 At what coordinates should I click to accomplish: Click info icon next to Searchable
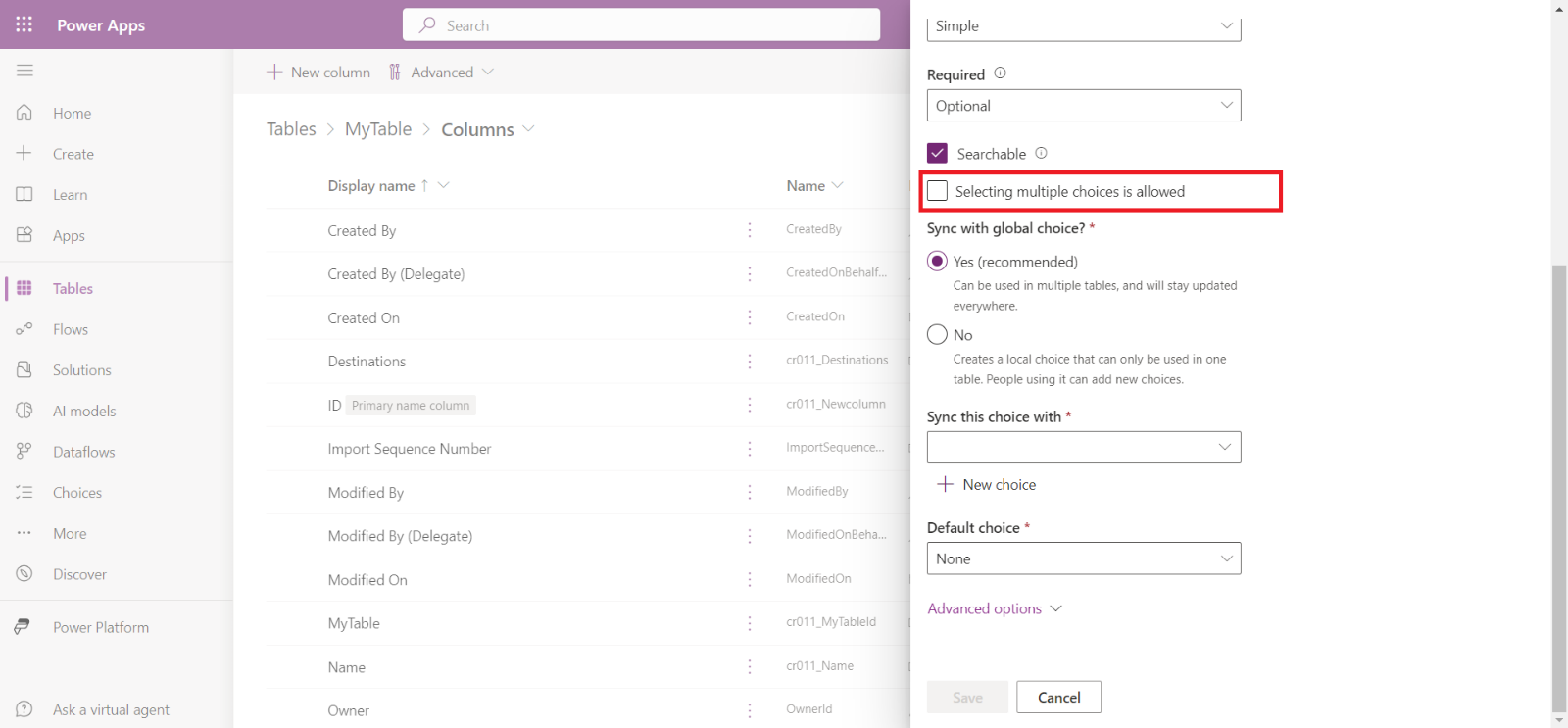1041,153
